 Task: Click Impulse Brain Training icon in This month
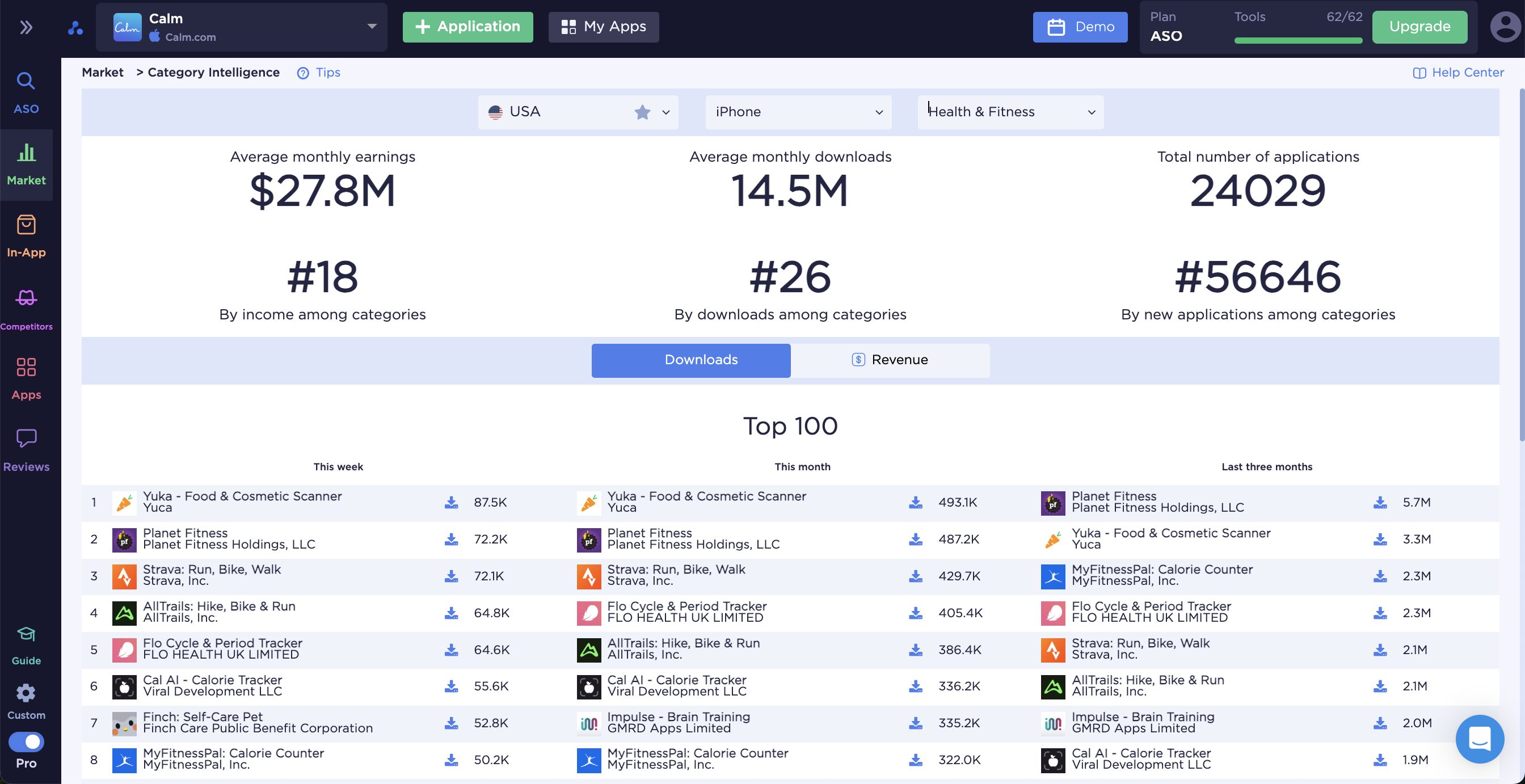[588, 723]
